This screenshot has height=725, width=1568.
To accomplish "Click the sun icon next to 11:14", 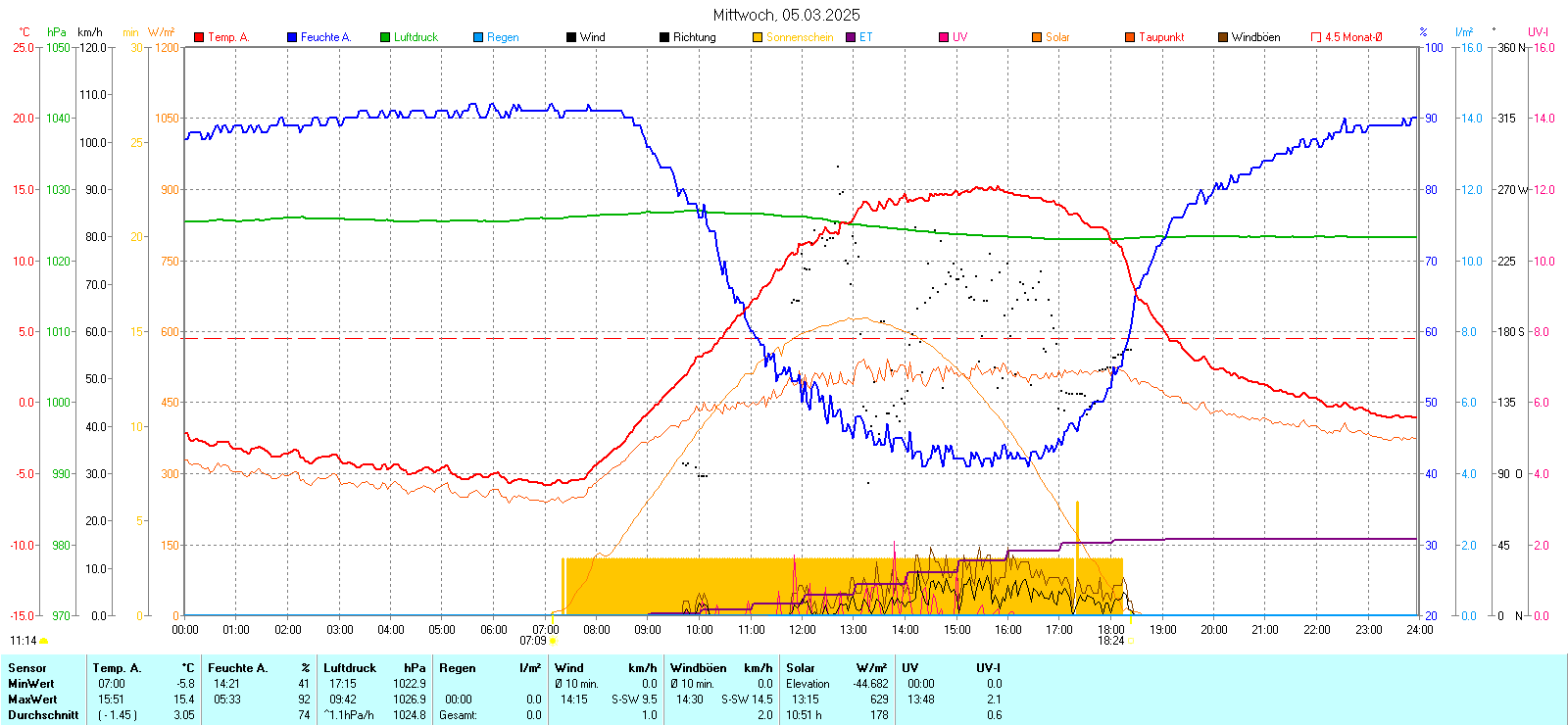I will [44, 641].
